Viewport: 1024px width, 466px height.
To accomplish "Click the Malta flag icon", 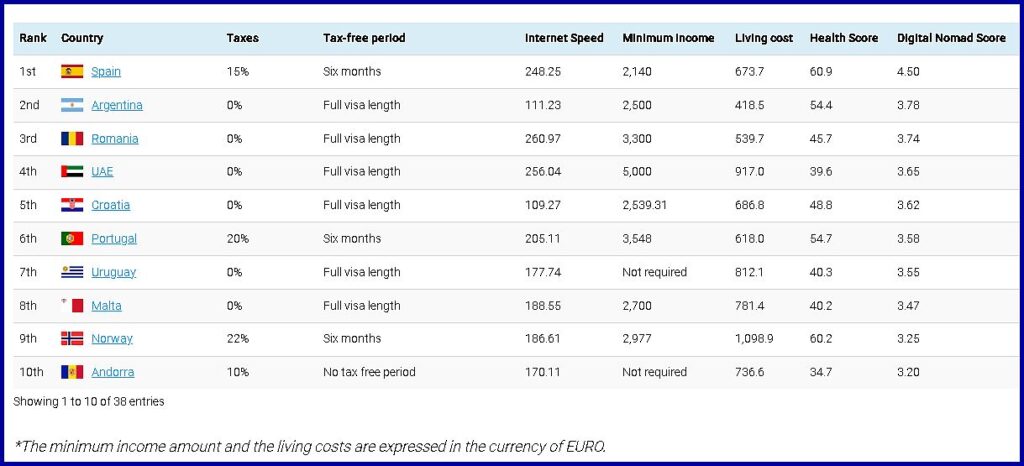I will click(72, 306).
